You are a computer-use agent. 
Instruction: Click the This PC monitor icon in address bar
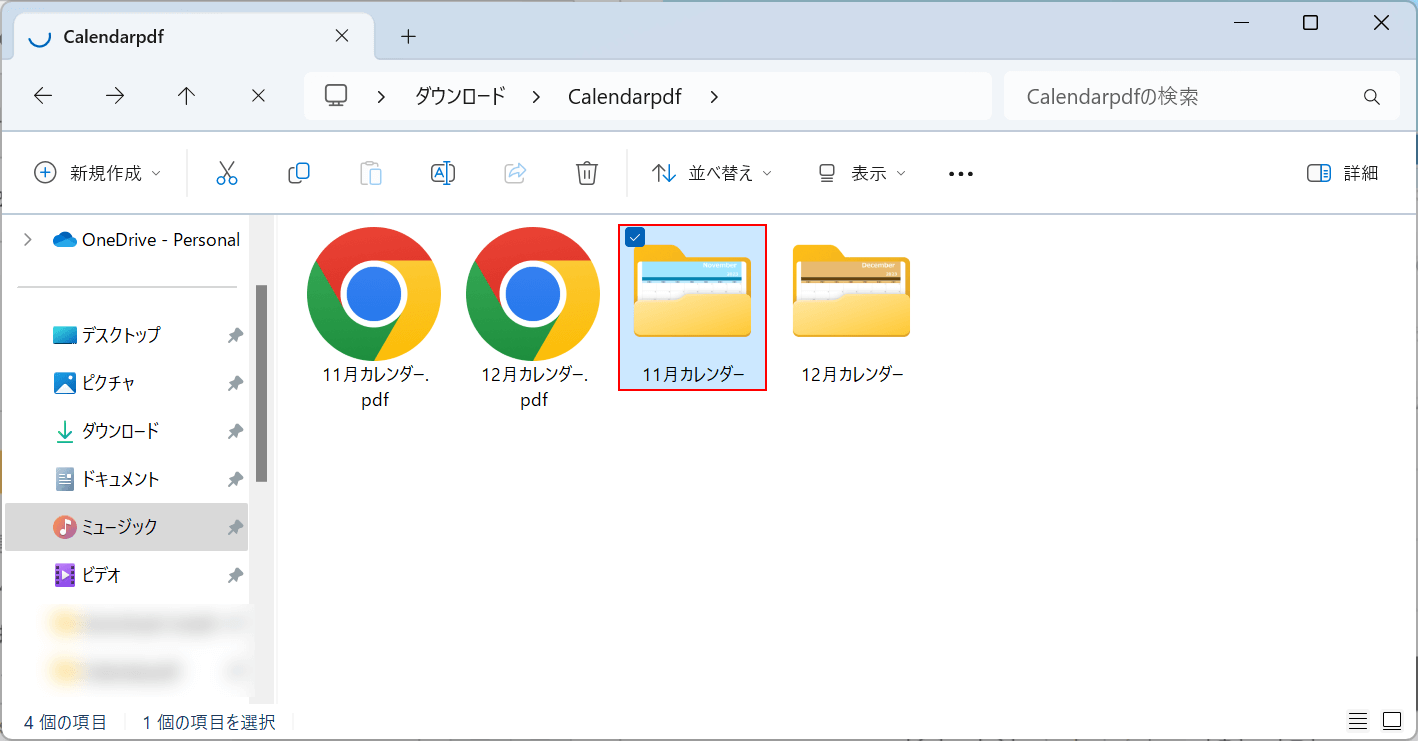336,96
